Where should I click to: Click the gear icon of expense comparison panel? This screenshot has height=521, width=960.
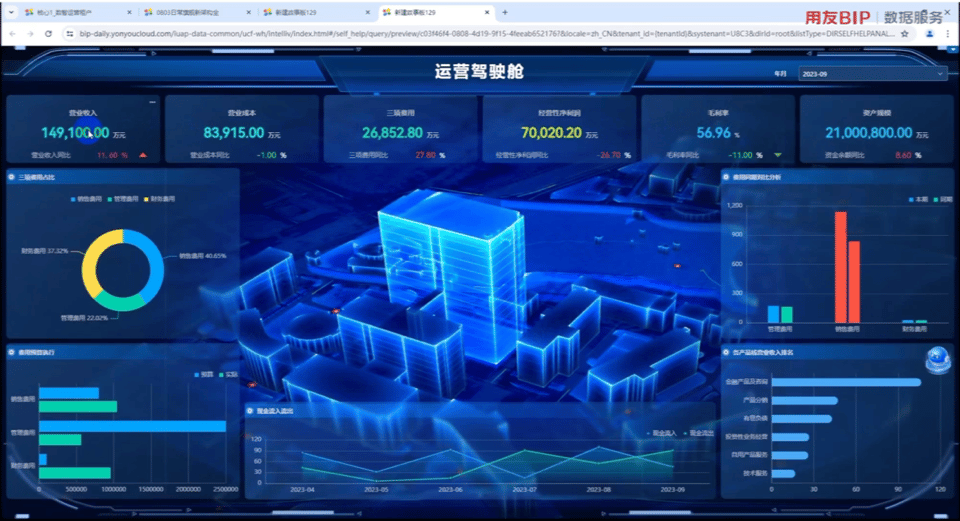coord(726,177)
